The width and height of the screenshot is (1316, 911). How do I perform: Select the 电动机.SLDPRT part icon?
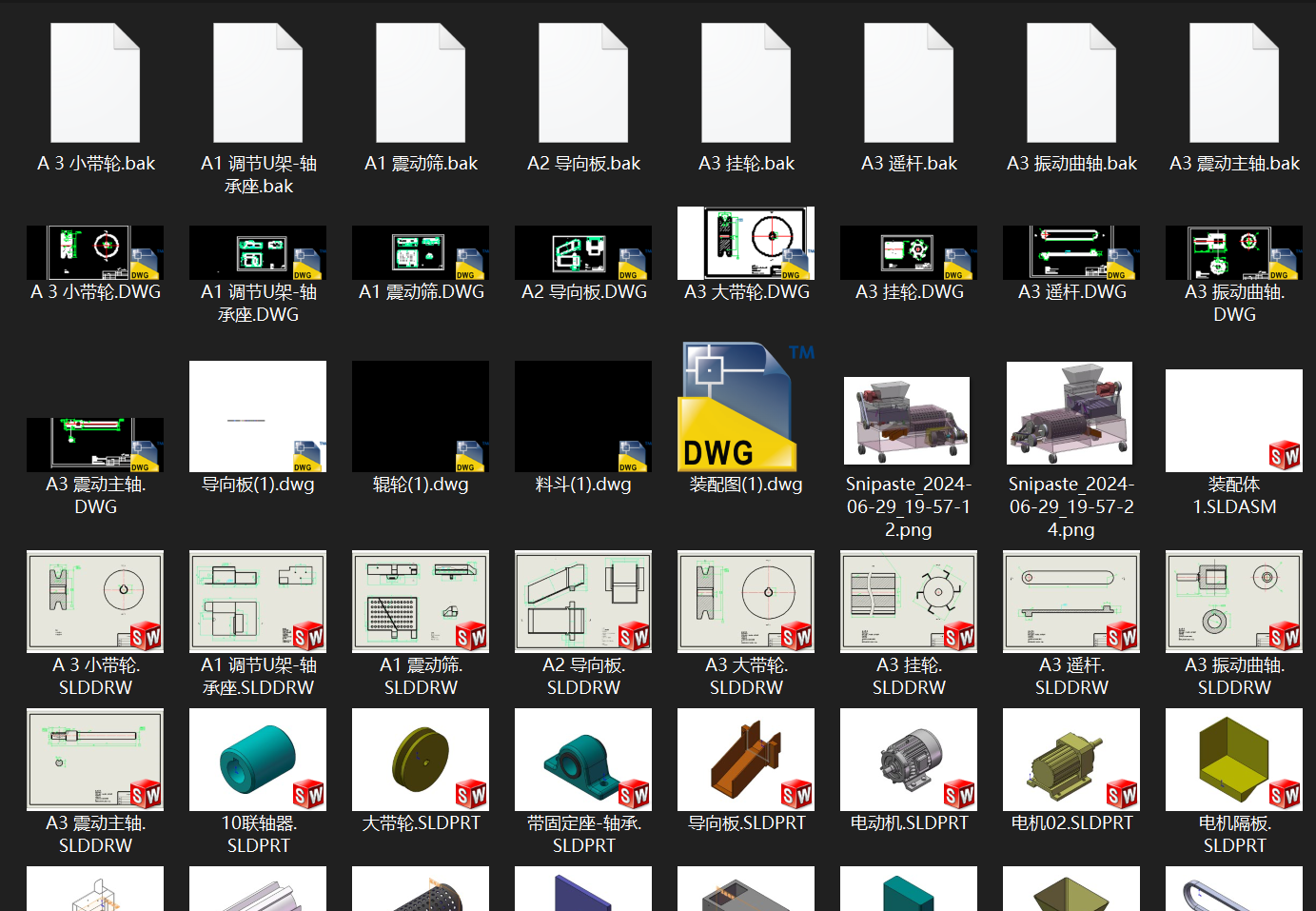(x=909, y=760)
